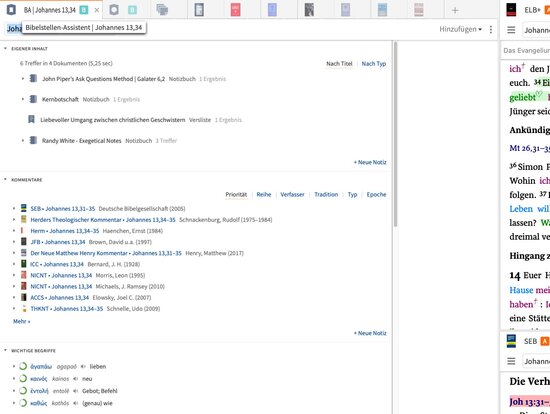Open Herm • Johannes 13,34-35 link

click(x=65, y=231)
